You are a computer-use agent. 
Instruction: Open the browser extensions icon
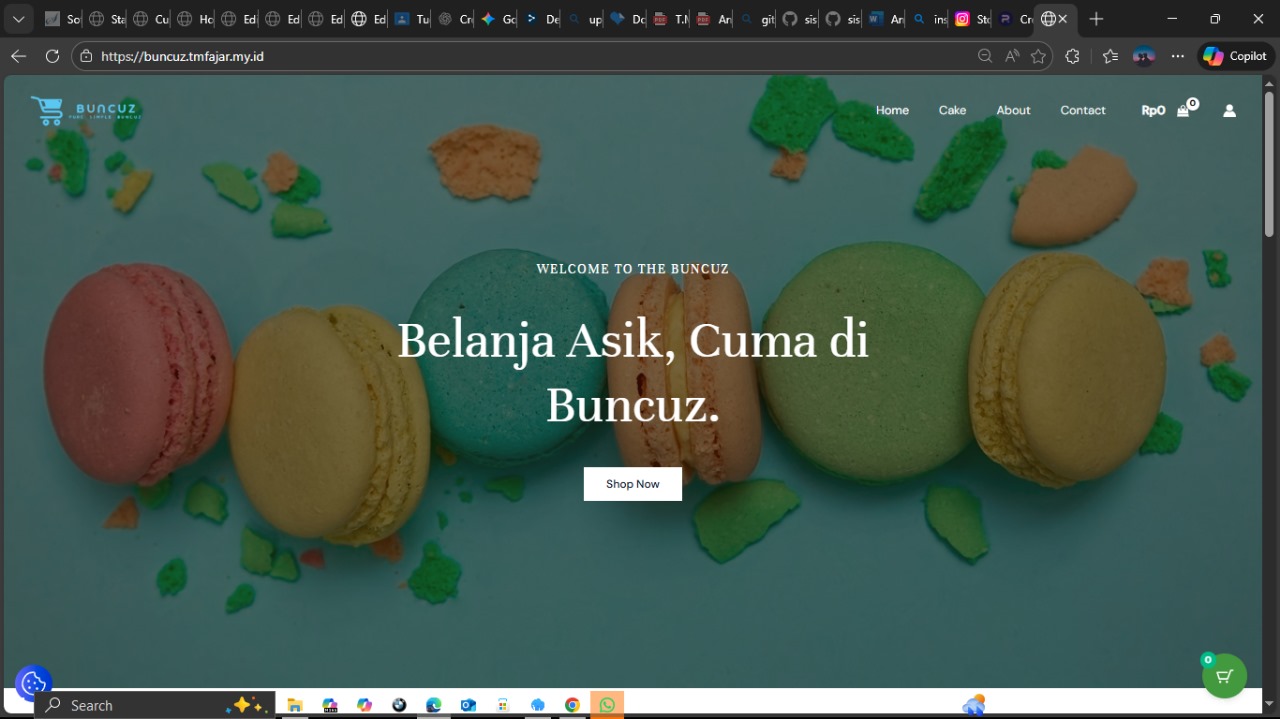(x=1073, y=56)
